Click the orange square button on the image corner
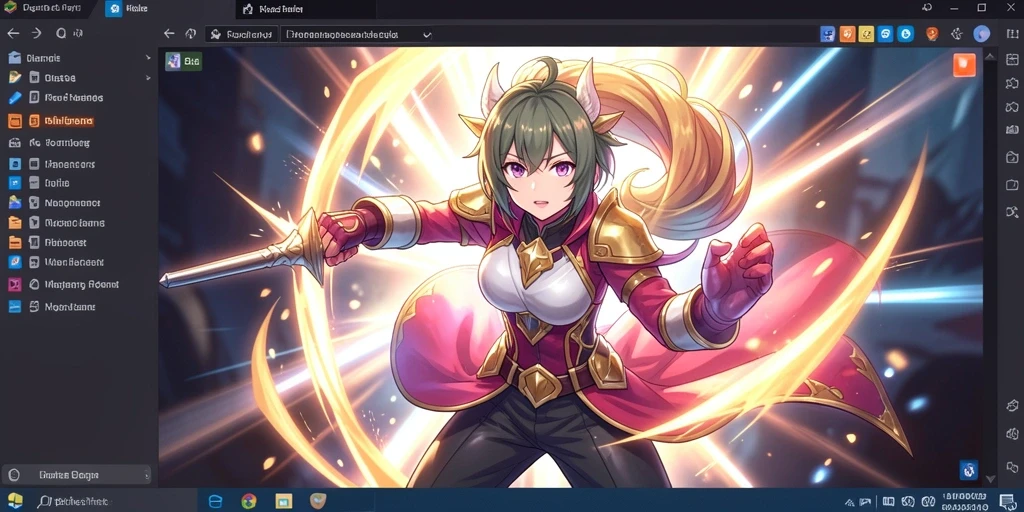Screen dimensions: 1024x512 tap(965, 65)
